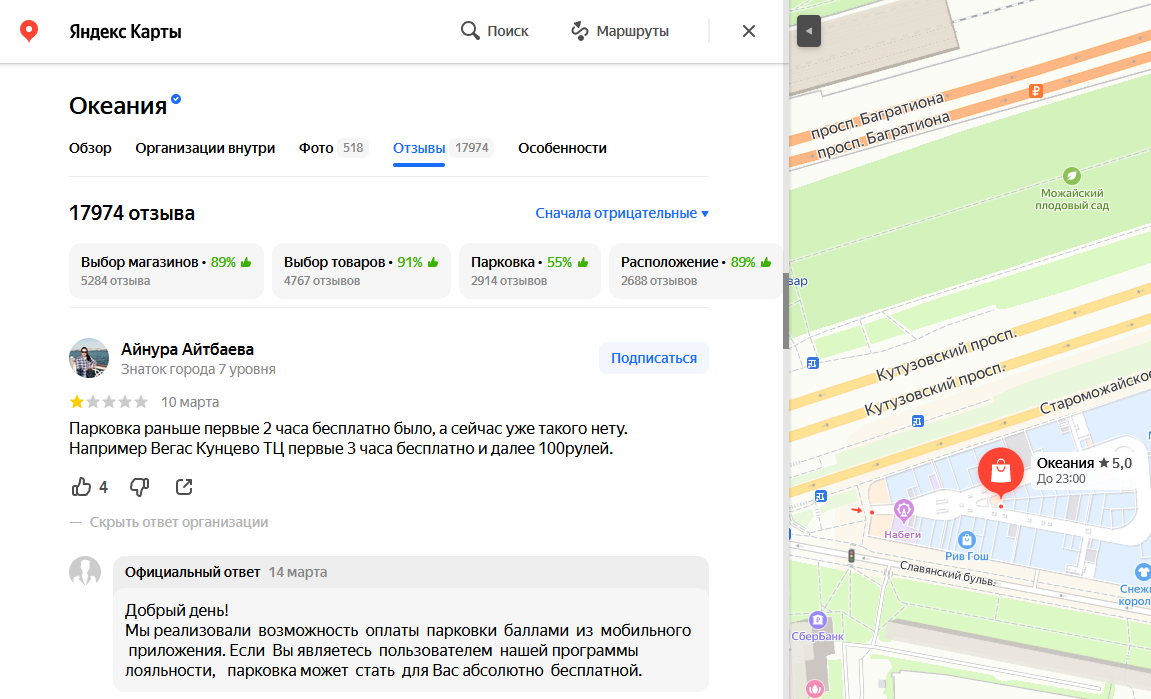Open the Фото 518 tab

click(333, 148)
